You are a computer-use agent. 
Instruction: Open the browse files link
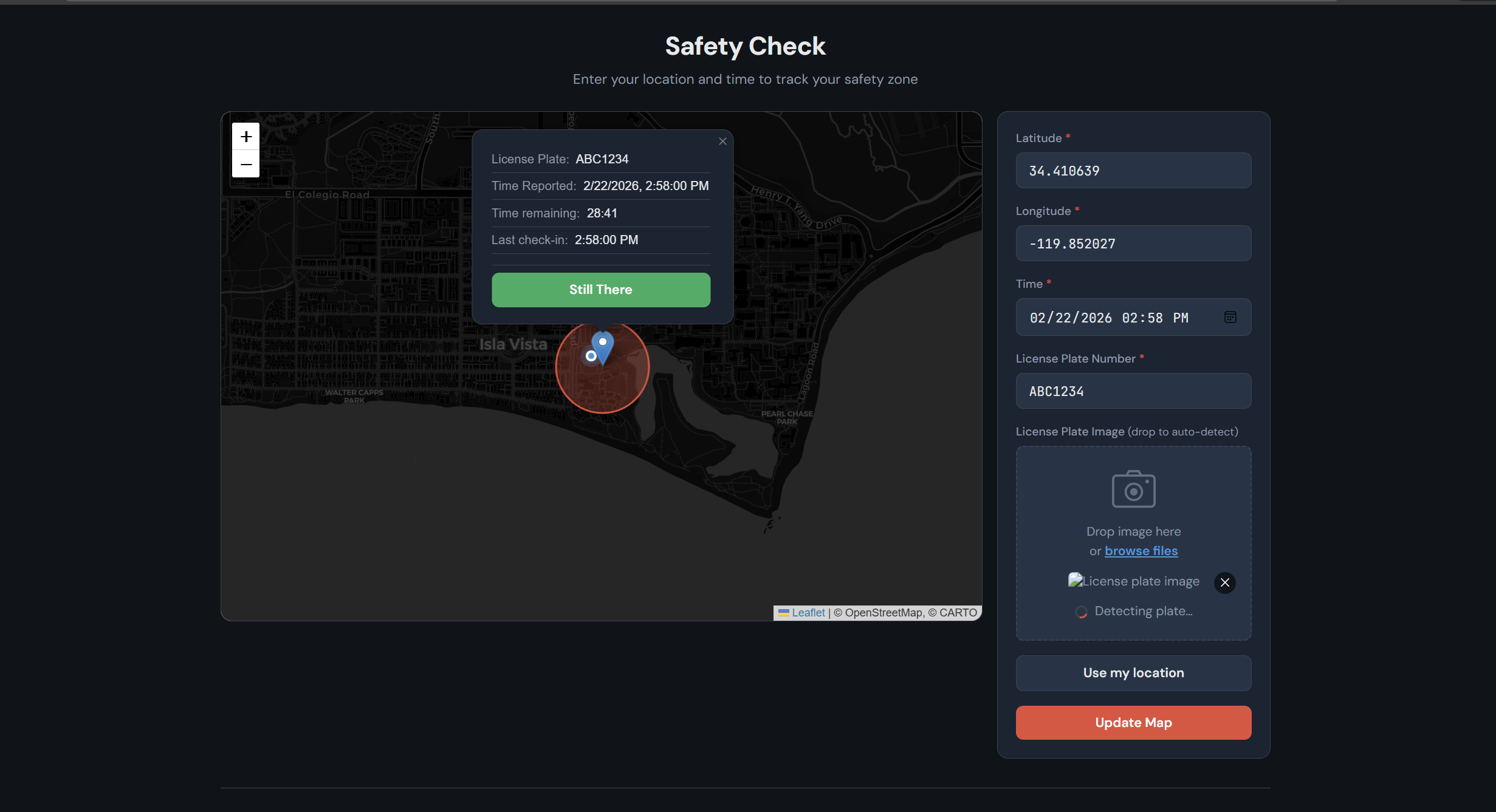pos(1141,551)
